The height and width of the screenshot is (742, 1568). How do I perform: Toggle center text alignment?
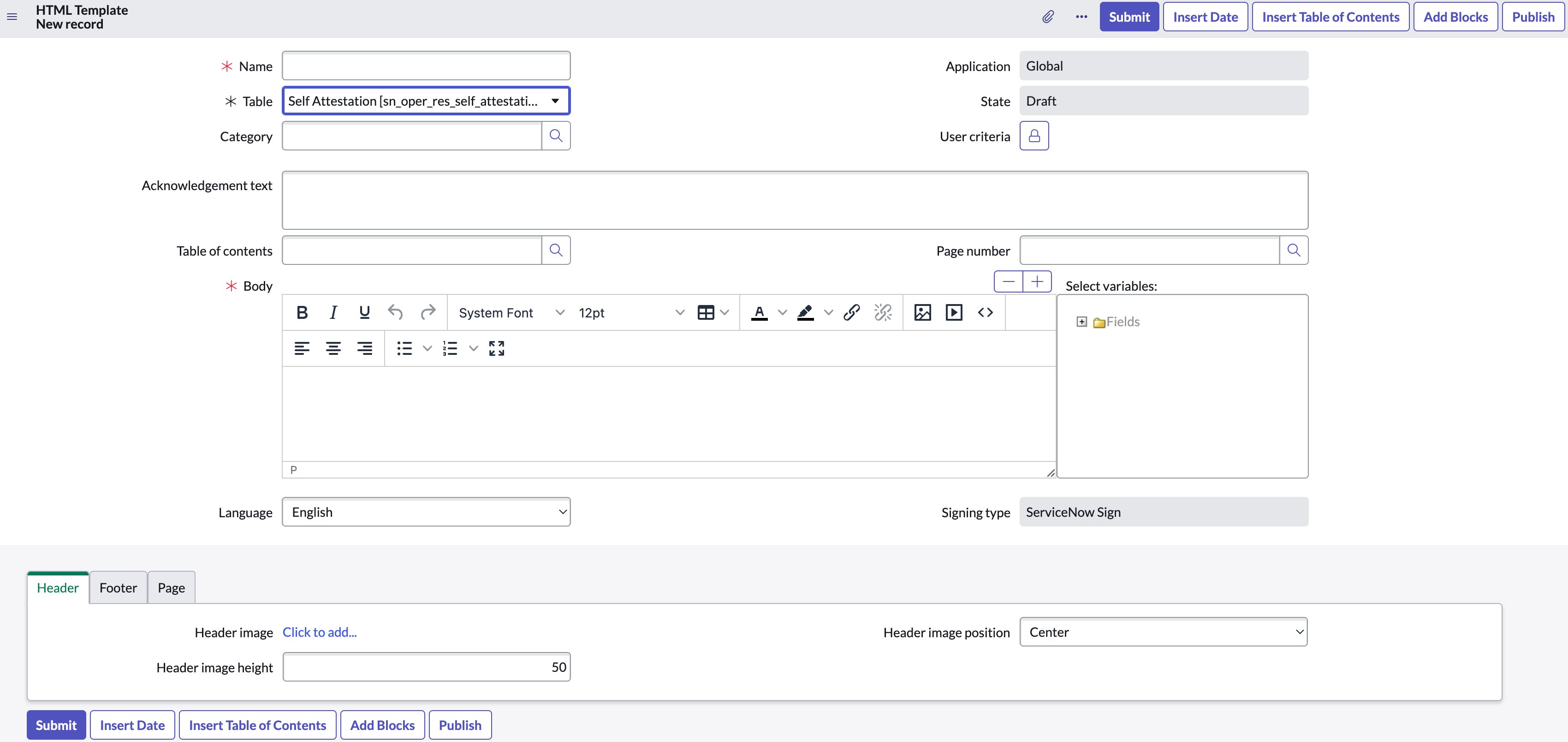tap(333, 348)
